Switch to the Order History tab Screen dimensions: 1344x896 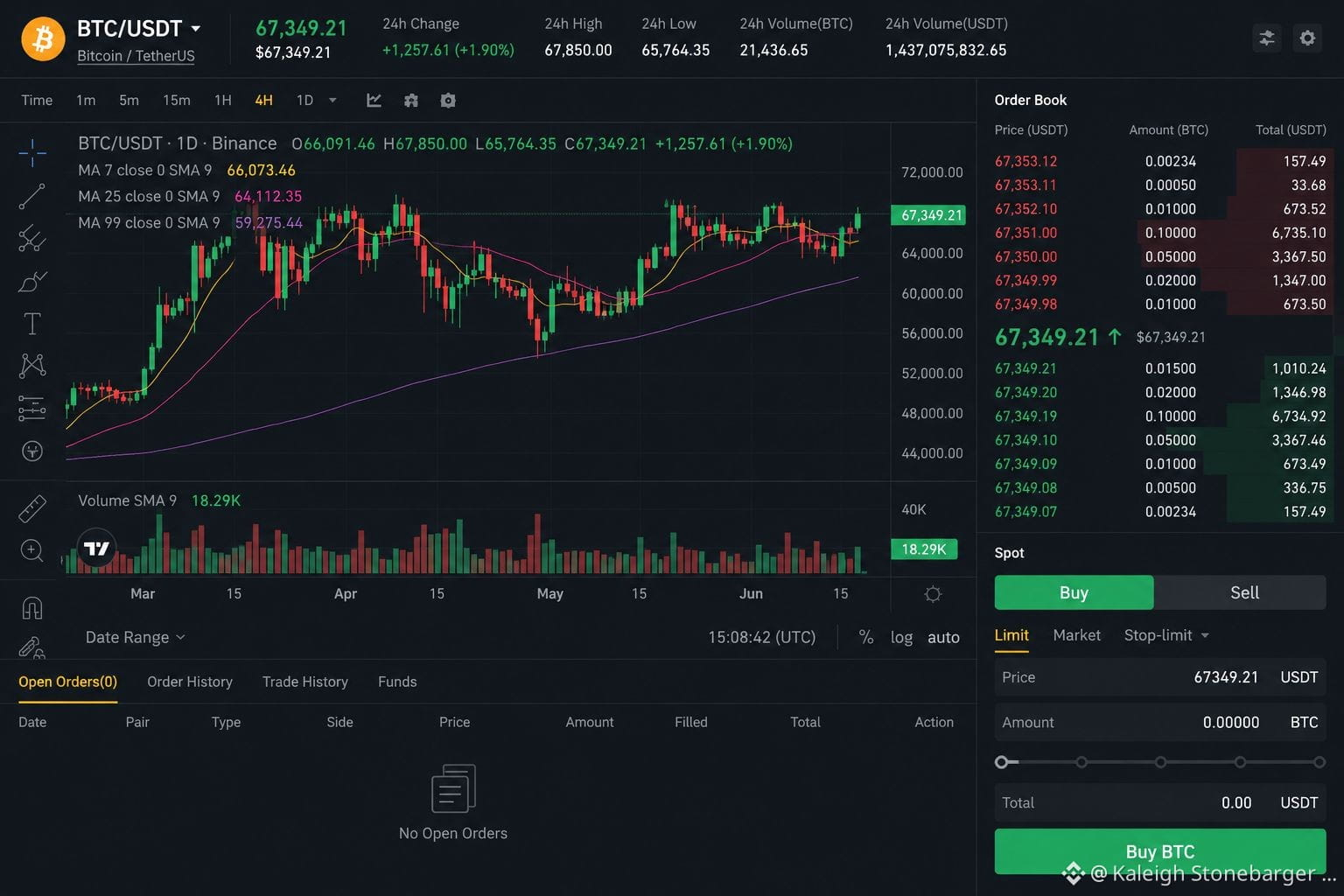coord(190,682)
